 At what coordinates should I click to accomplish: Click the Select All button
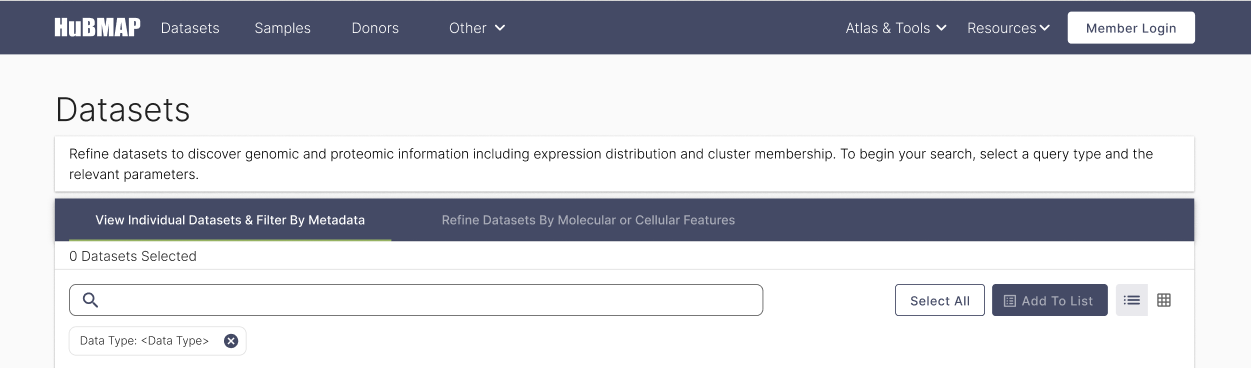tap(940, 301)
